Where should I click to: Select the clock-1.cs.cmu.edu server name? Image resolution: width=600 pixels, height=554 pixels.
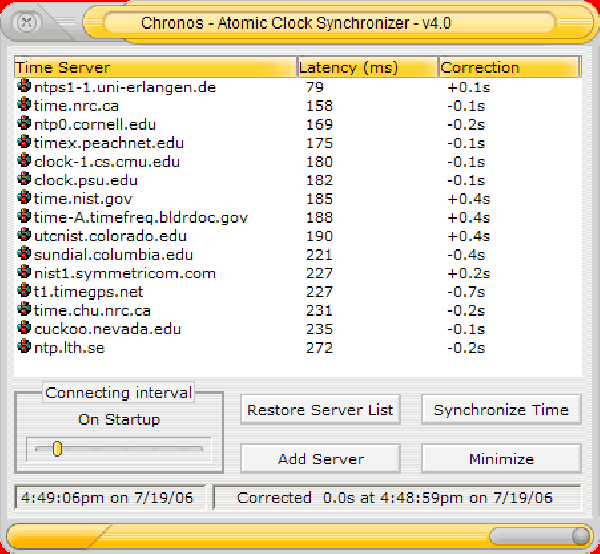107,162
